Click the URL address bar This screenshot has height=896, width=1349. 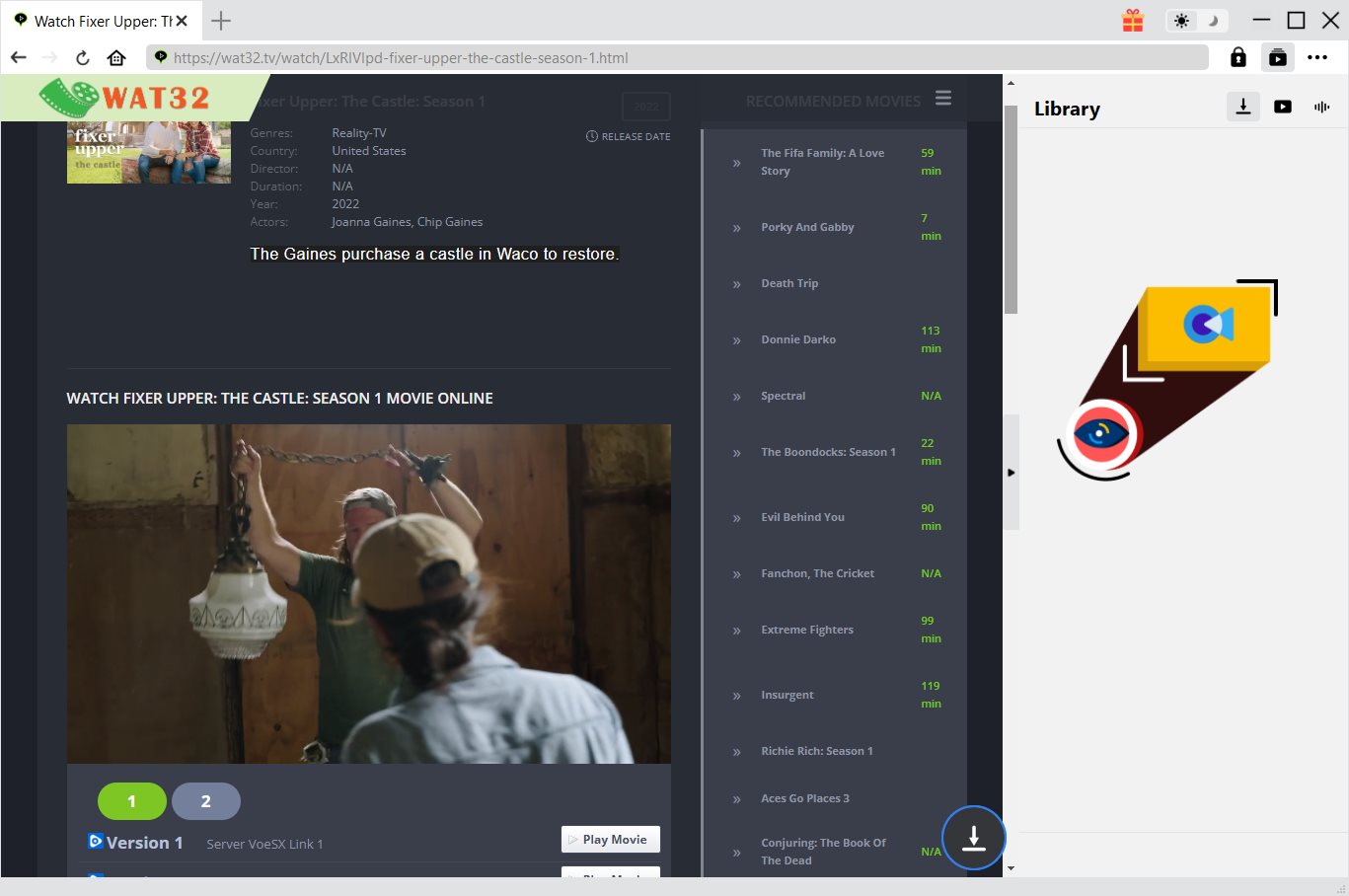(x=681, y=57)
